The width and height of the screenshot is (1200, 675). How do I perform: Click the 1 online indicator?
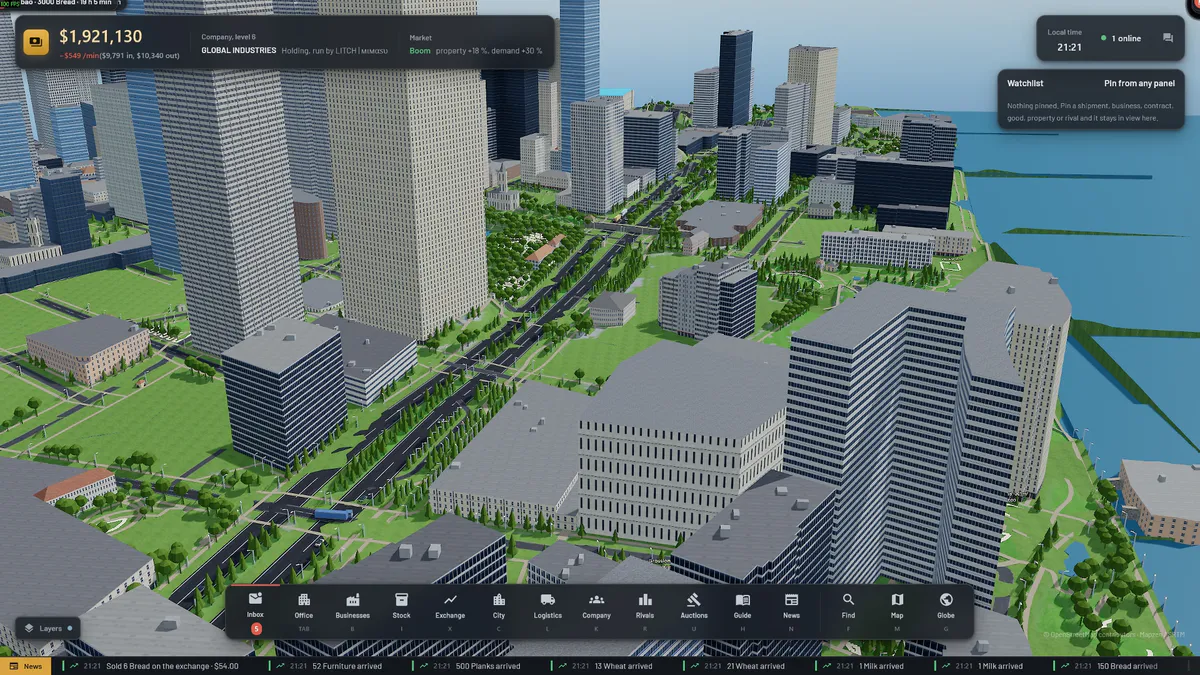tap(1121, 39)
